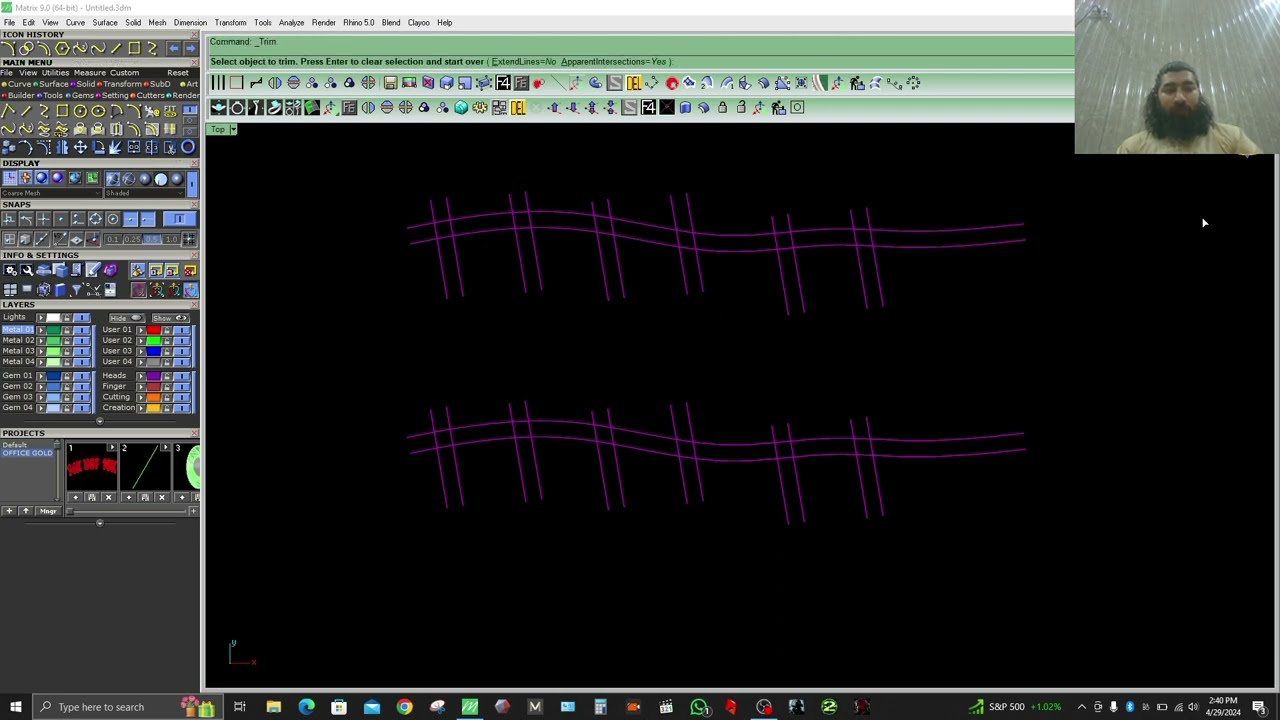Expand the Gem 04 layer arrow

(41, 408)
